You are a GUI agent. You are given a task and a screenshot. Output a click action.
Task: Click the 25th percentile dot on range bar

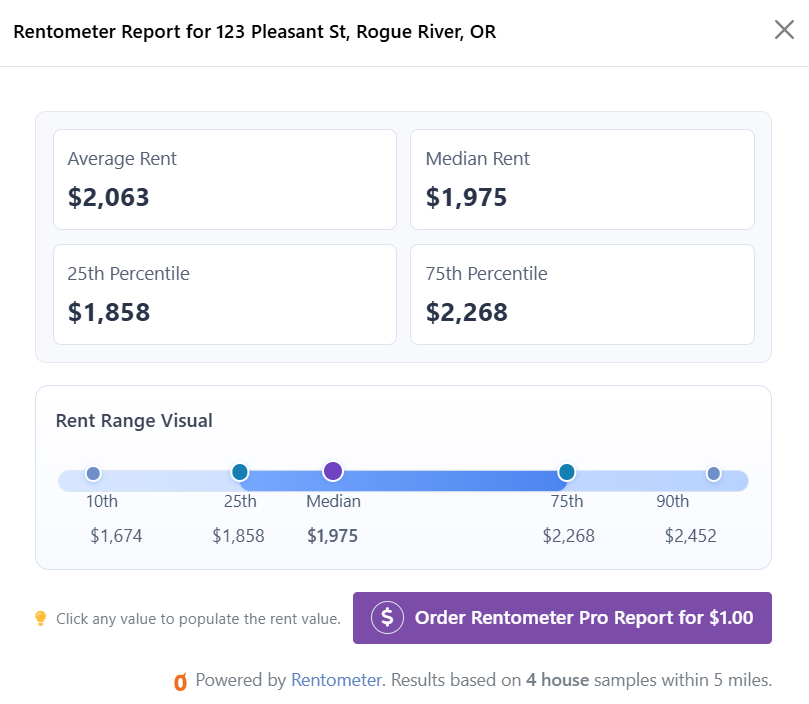tap(239, 472)
